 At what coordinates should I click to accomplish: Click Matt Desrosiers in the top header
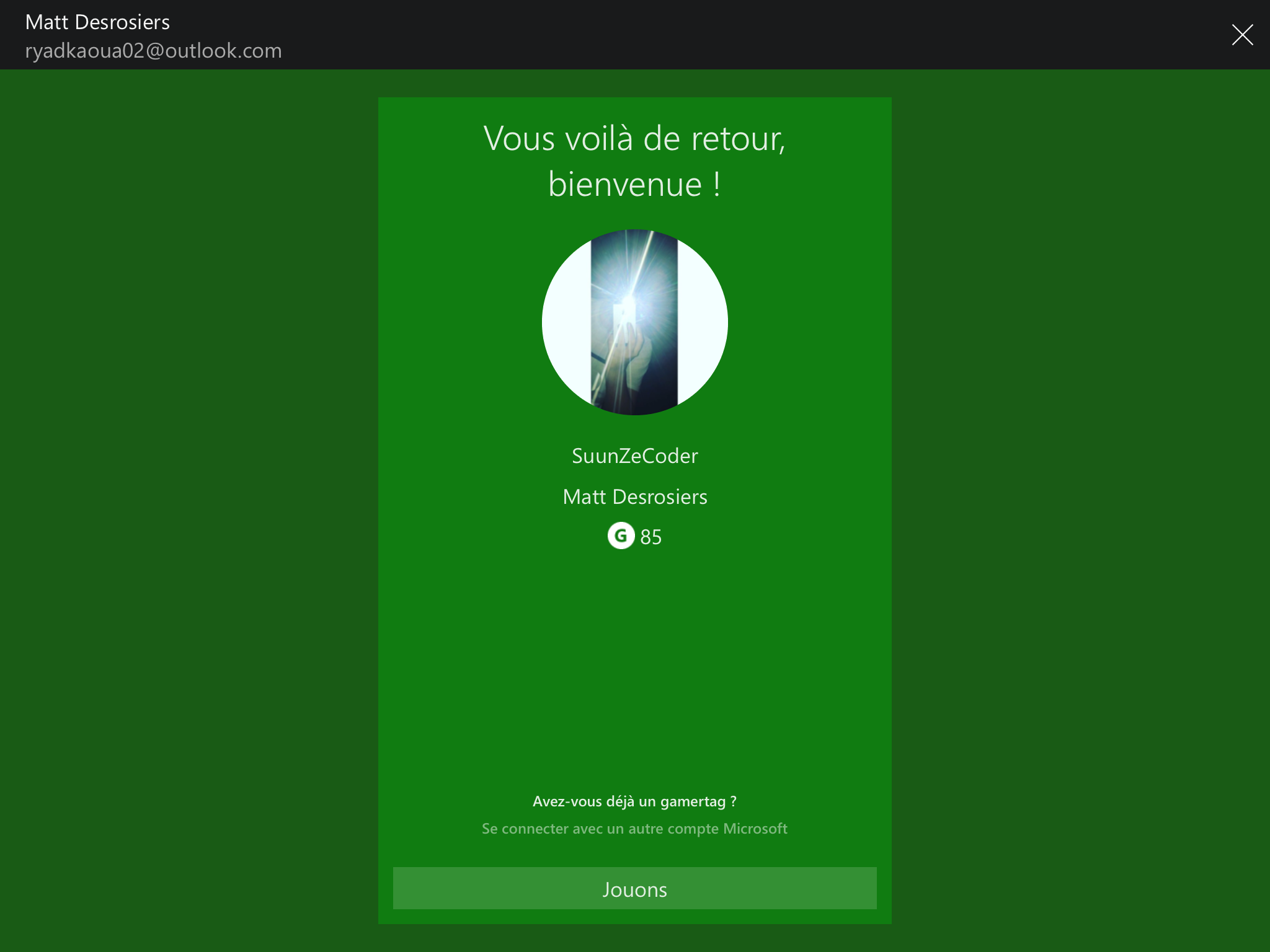pyautogui.click(x=97, y=22)
